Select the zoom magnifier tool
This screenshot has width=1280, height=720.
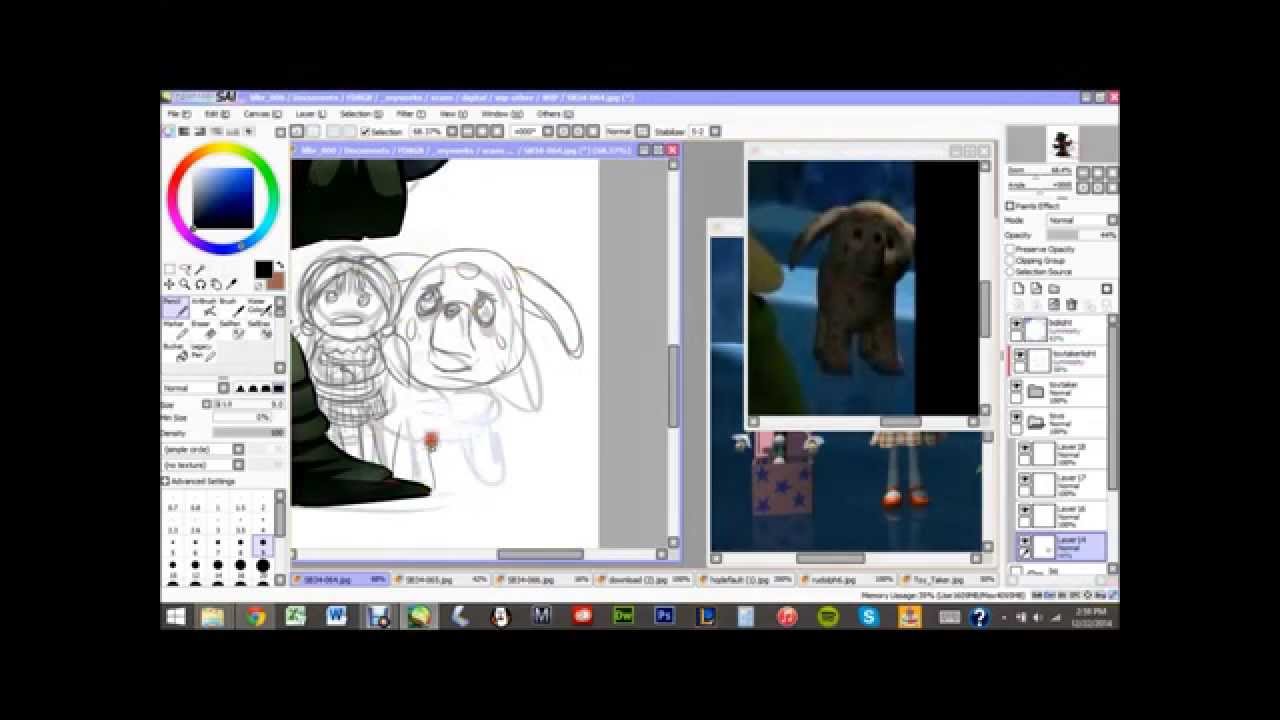point(184,284)
